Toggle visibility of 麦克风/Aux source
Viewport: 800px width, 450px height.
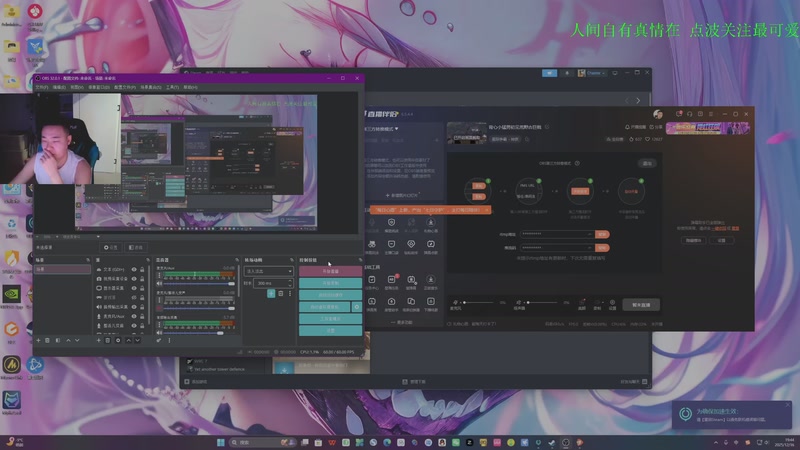(134, 316)
